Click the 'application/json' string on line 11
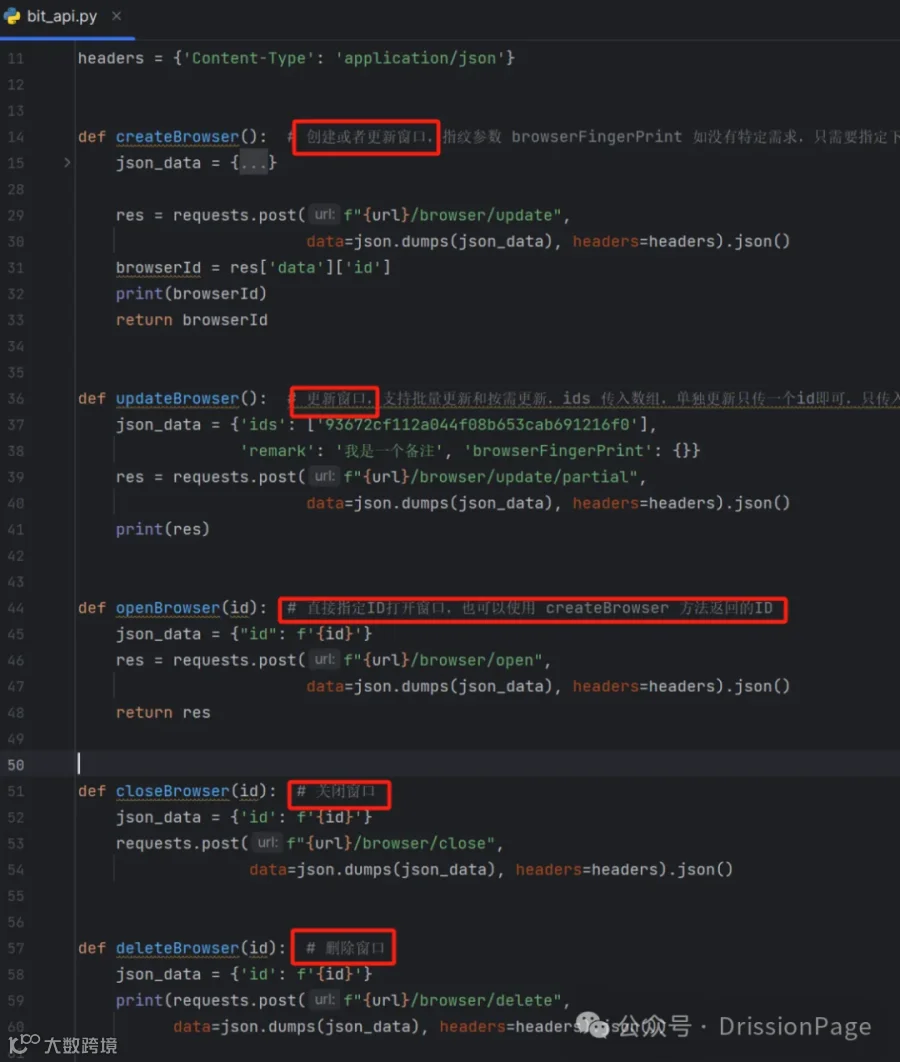This screenshot has width=900, height=1062. pos(420,58)
